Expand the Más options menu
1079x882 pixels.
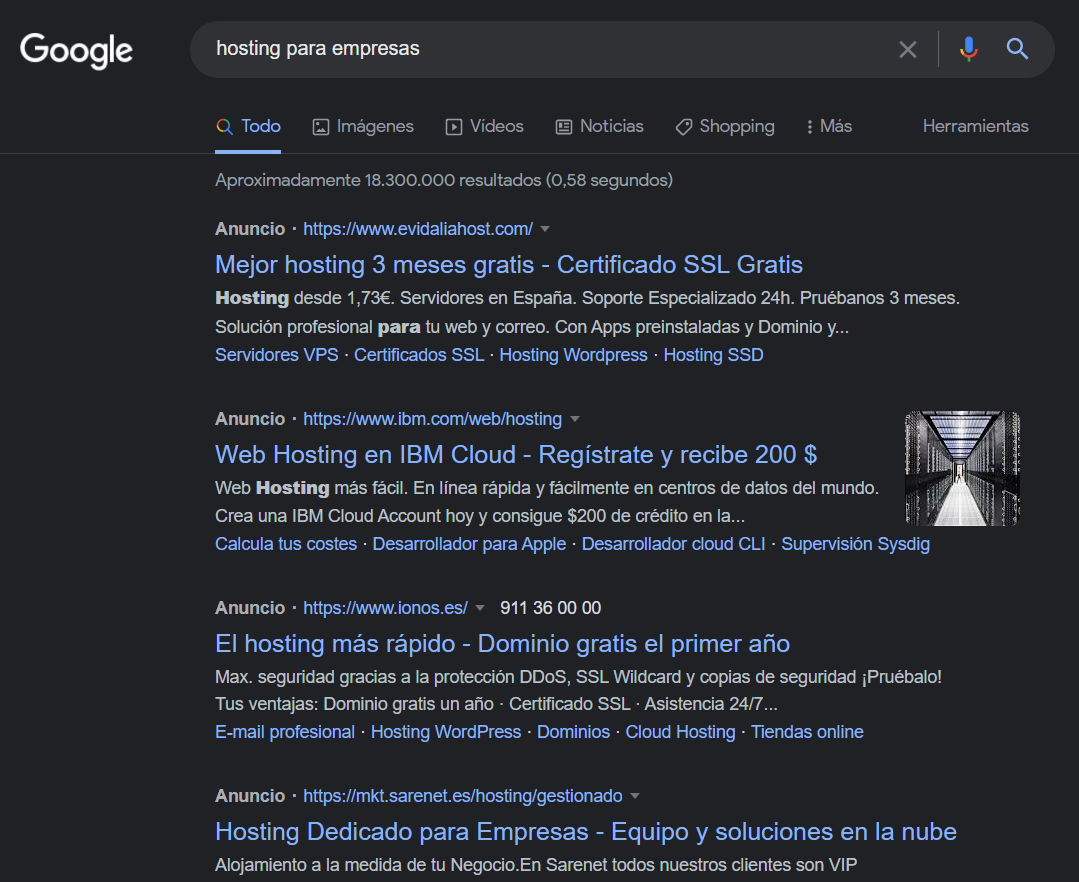tap(828, 126)
